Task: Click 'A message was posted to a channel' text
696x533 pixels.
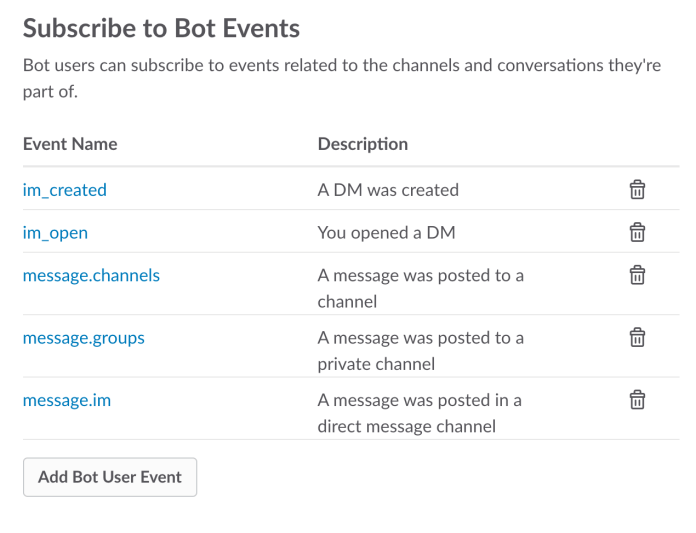Action: tap(420, 288)
